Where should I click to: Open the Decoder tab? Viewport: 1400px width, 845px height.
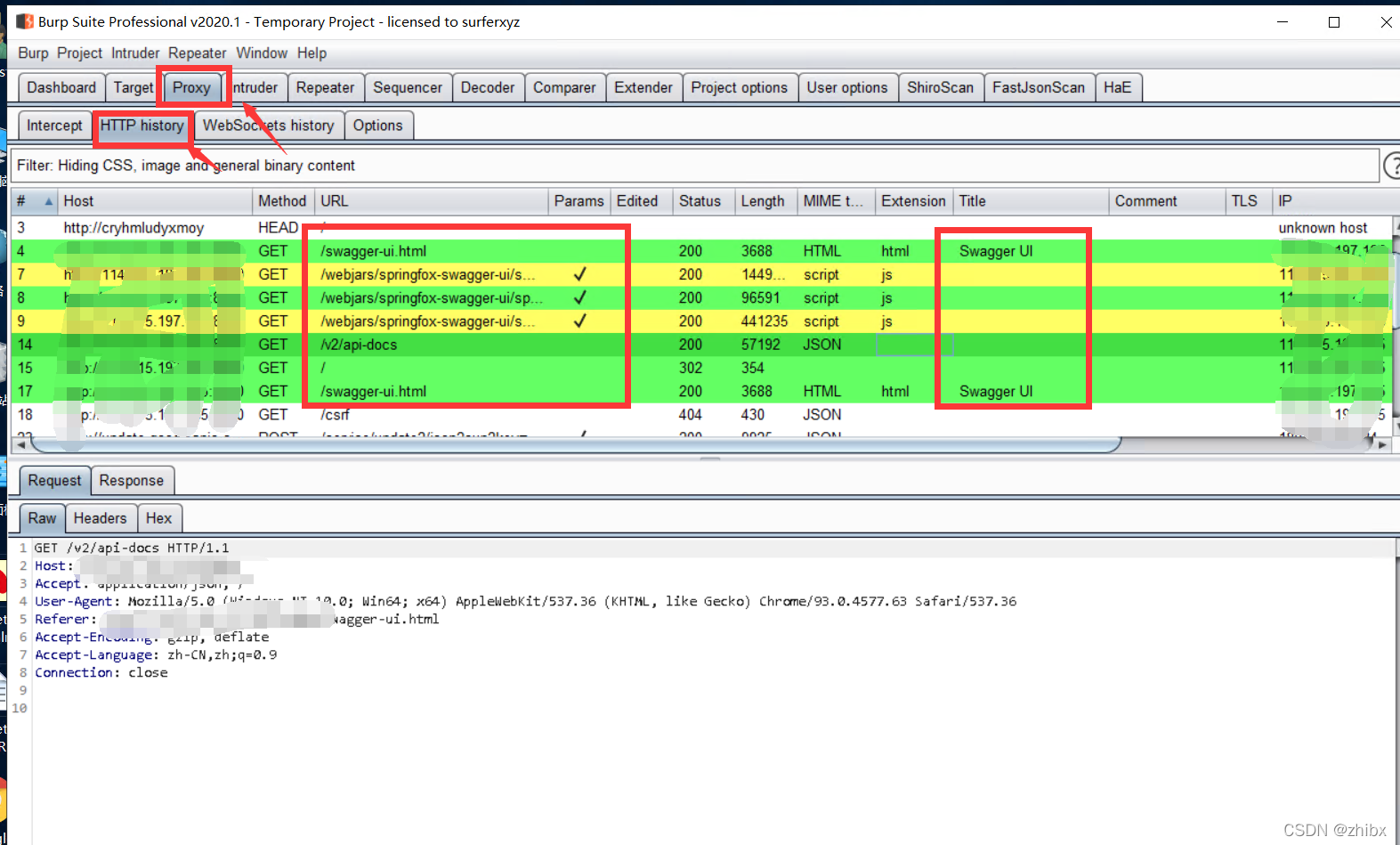point(488,87)
